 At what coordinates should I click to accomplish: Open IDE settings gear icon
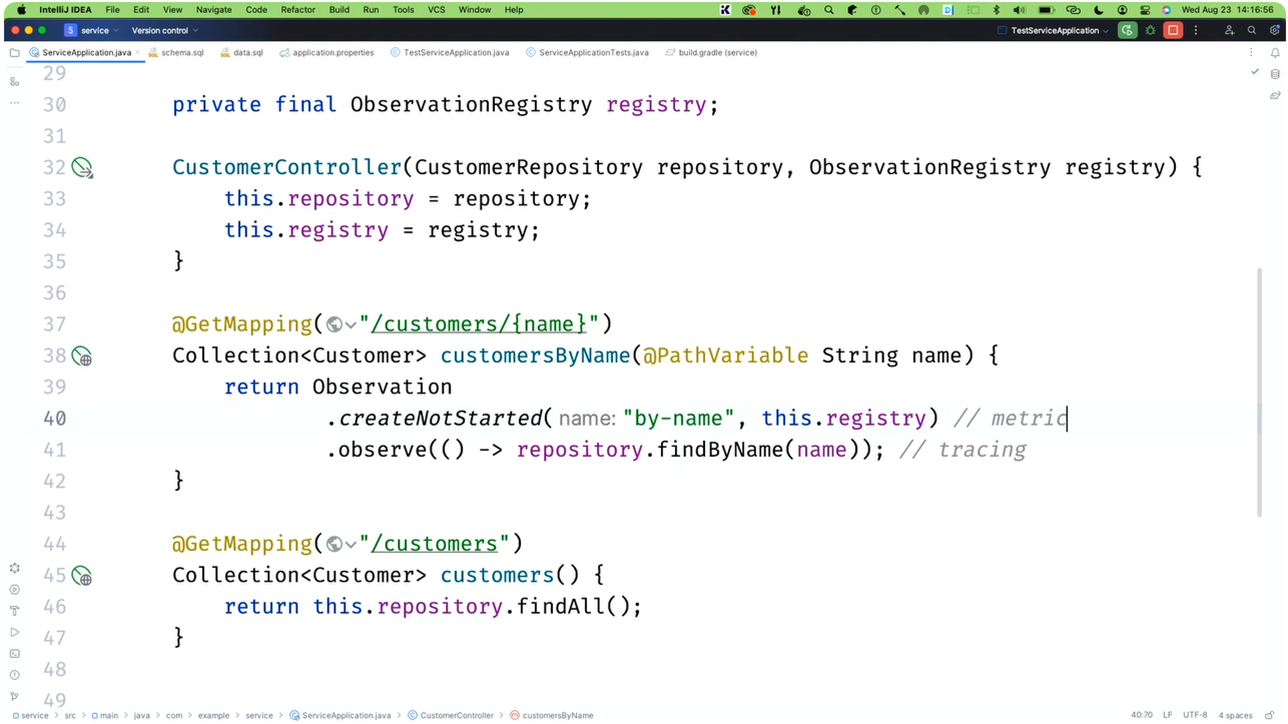point(1274,31)
